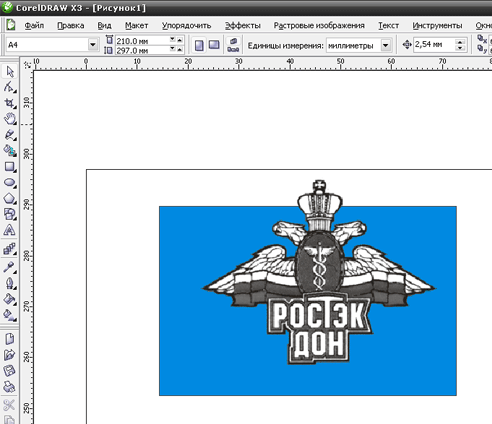Select the Basic Shapes tool

click(10, 214)
